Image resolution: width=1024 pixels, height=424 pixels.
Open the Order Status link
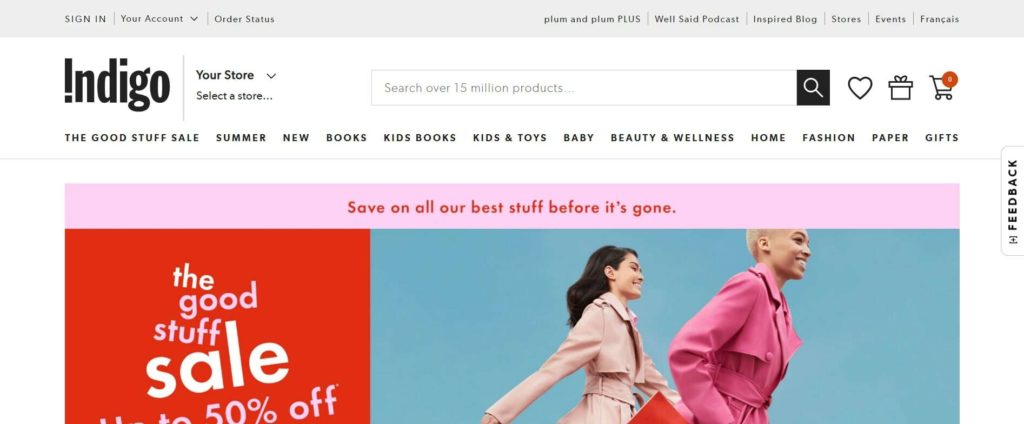coord(244,19)
